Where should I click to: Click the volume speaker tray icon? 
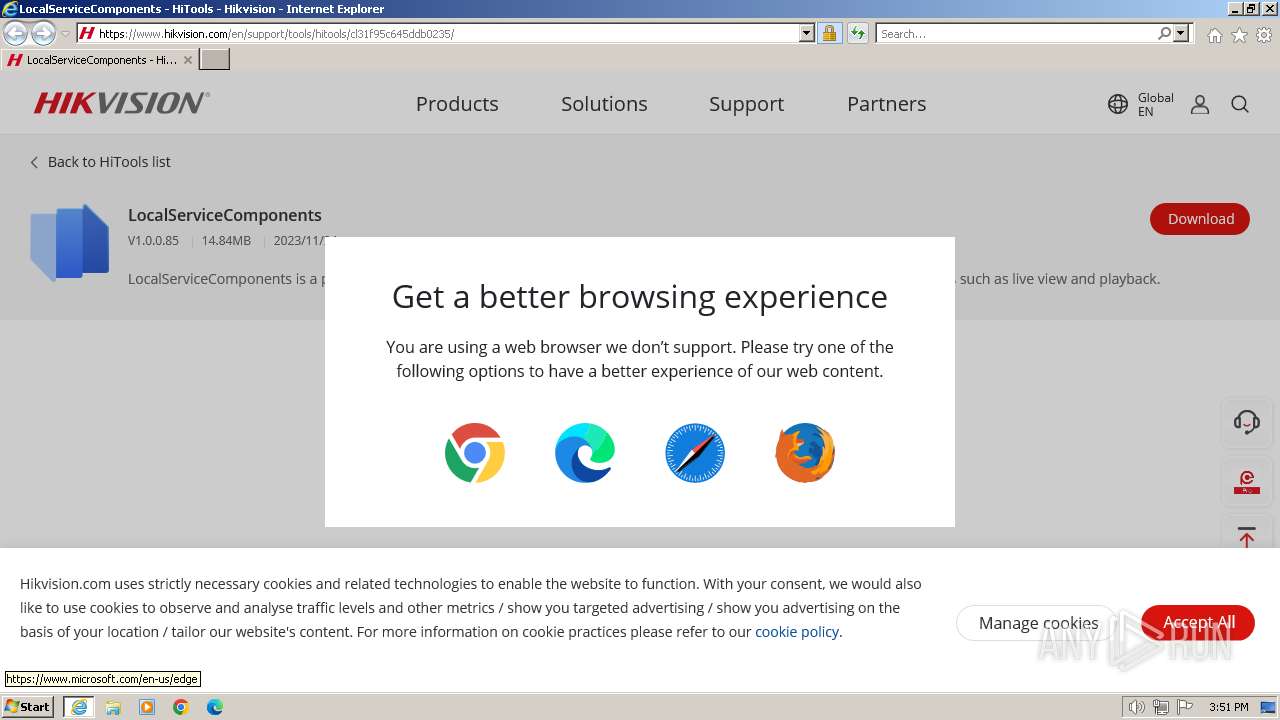point(1137,707)
